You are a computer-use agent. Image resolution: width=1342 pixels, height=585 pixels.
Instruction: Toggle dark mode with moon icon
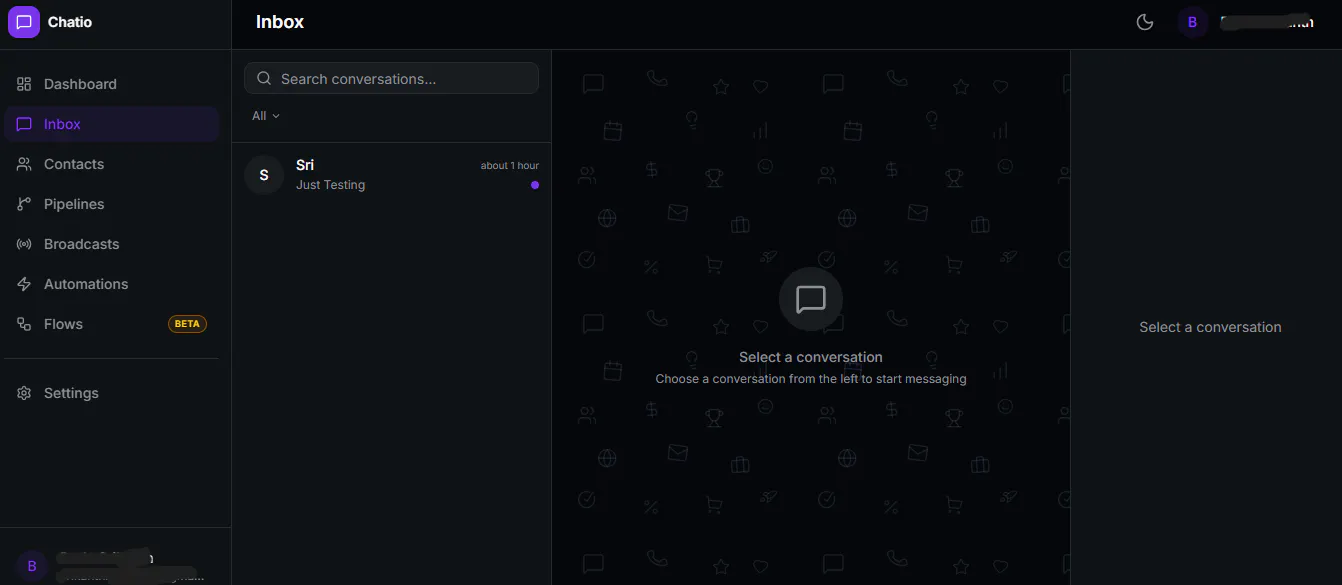pos(1145,22)
